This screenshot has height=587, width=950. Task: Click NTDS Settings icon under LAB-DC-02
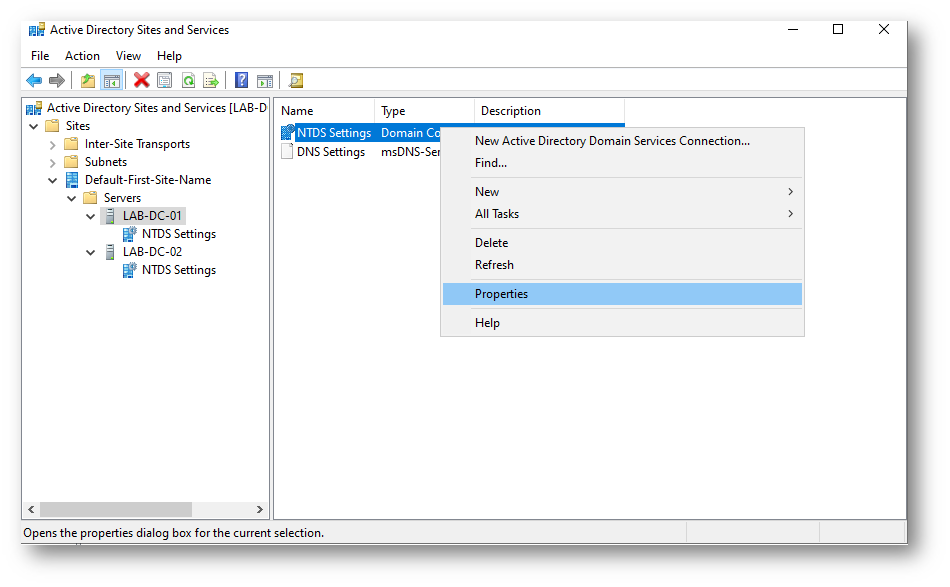[130, 270]
